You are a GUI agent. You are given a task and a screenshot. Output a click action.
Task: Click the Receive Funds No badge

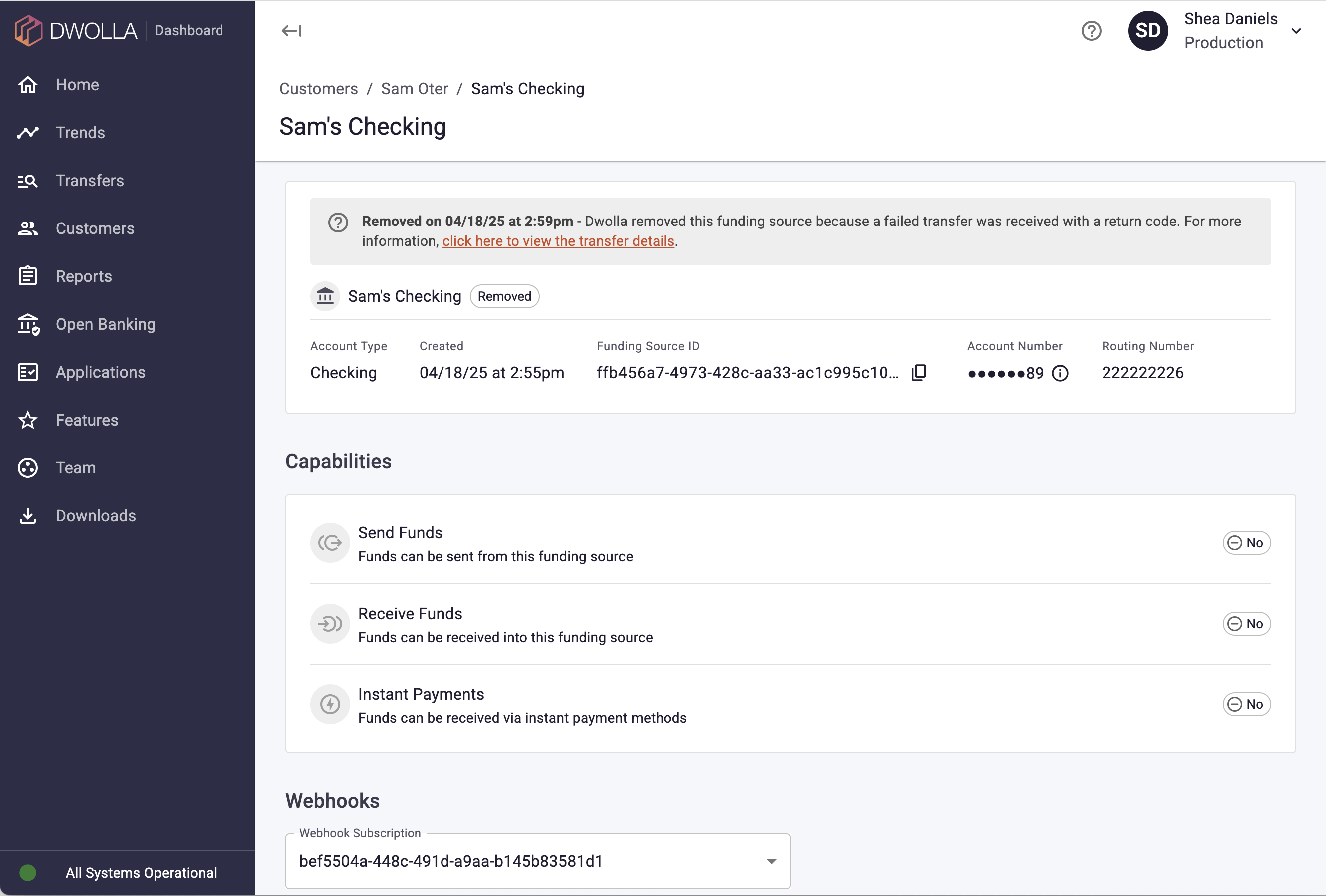pos(1246,624)
